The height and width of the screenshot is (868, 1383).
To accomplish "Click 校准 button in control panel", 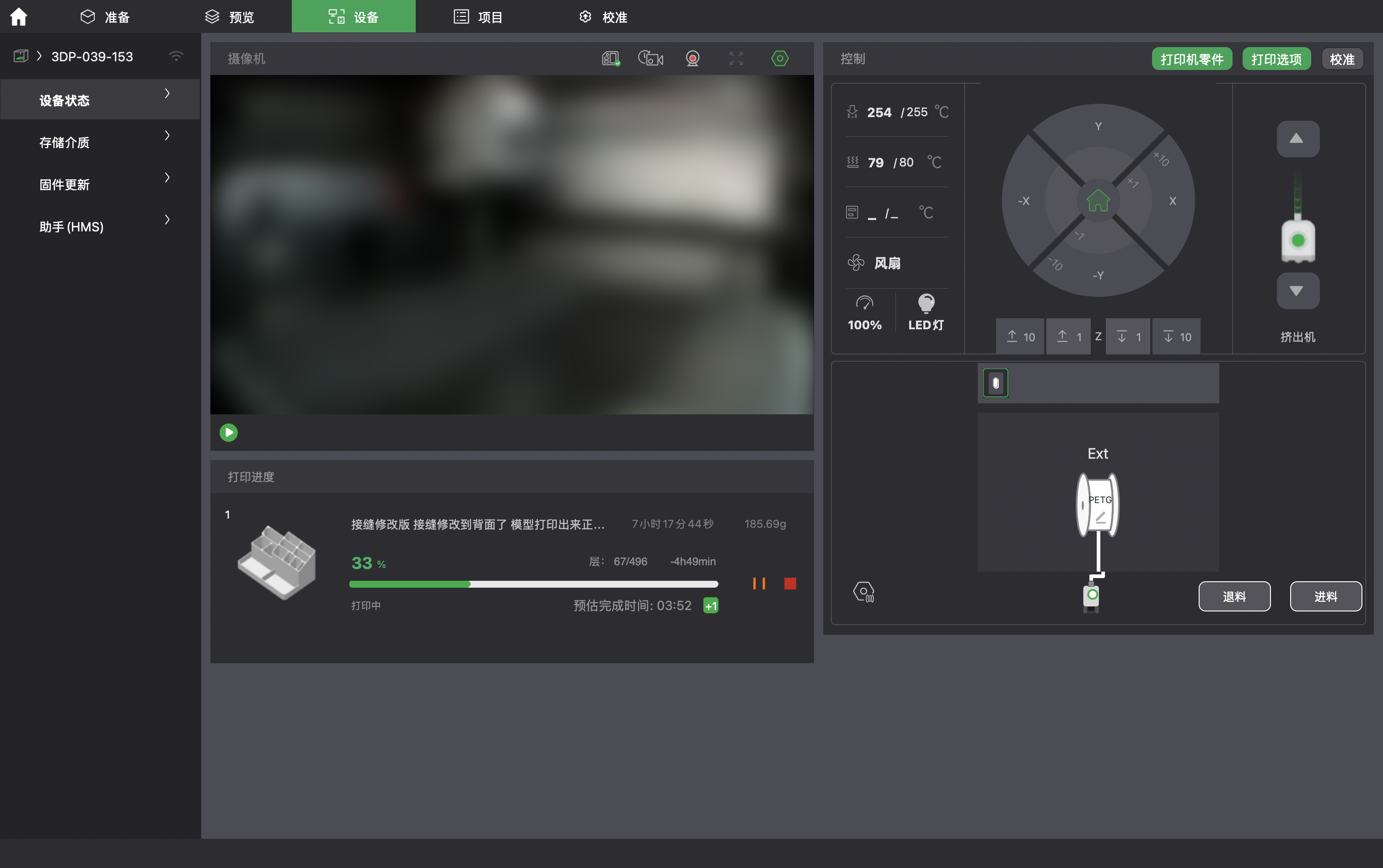I will click(1342, 59).
